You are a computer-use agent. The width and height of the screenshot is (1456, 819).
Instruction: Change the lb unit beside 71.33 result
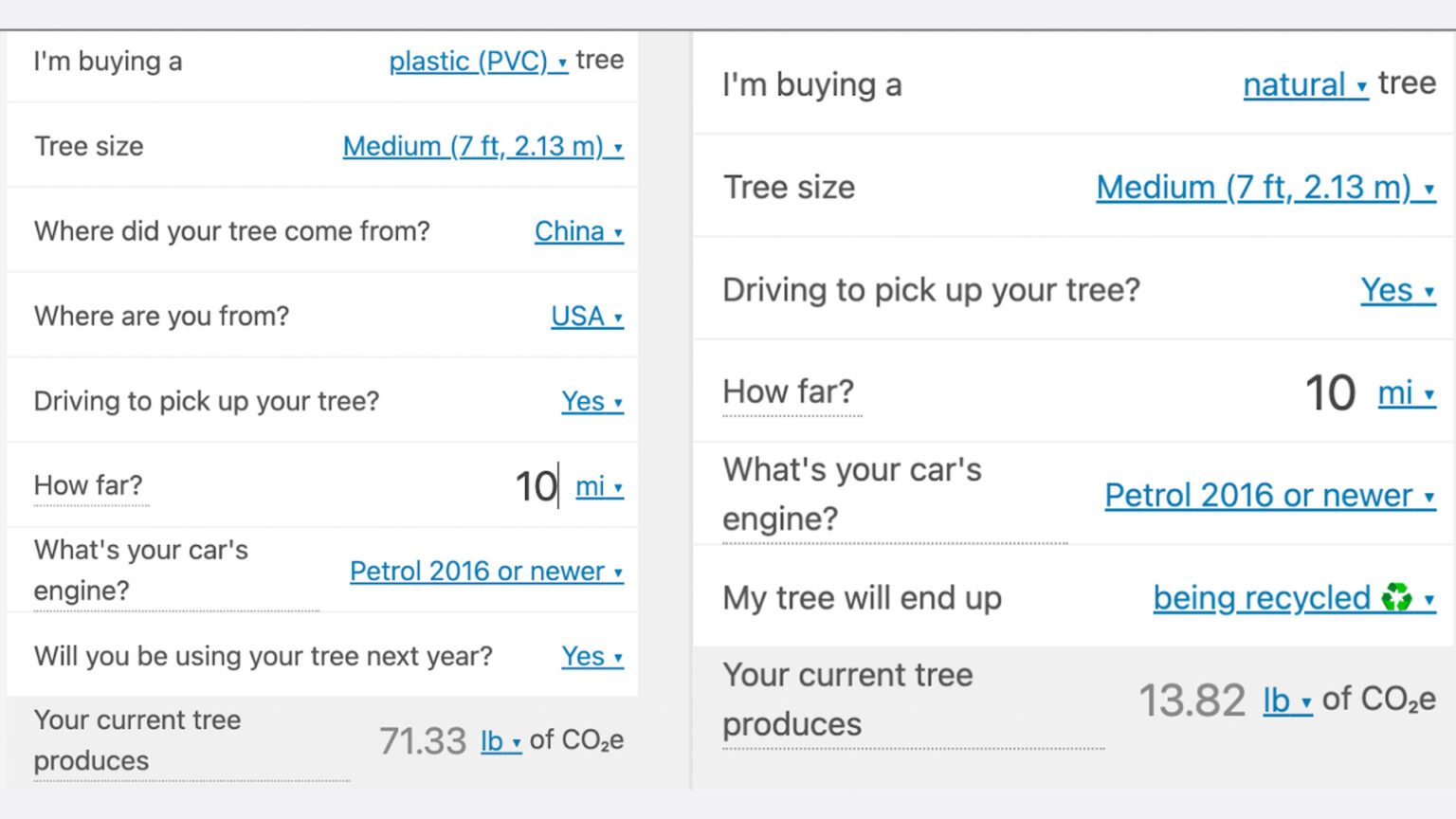point(500,741)
